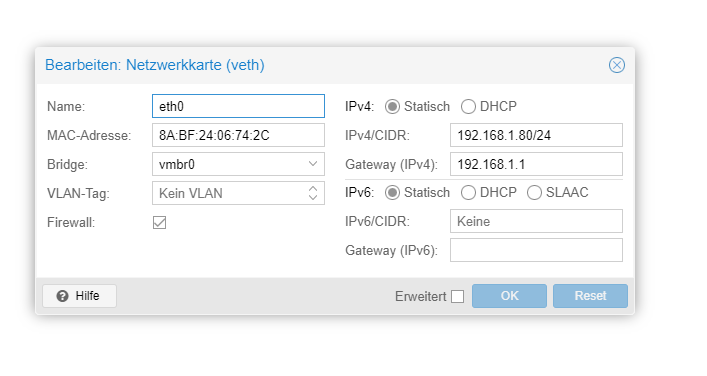Click the IPv6/CIDR: label
The height and width of the screenshot is (376, 707).
(x=377, y=221)
